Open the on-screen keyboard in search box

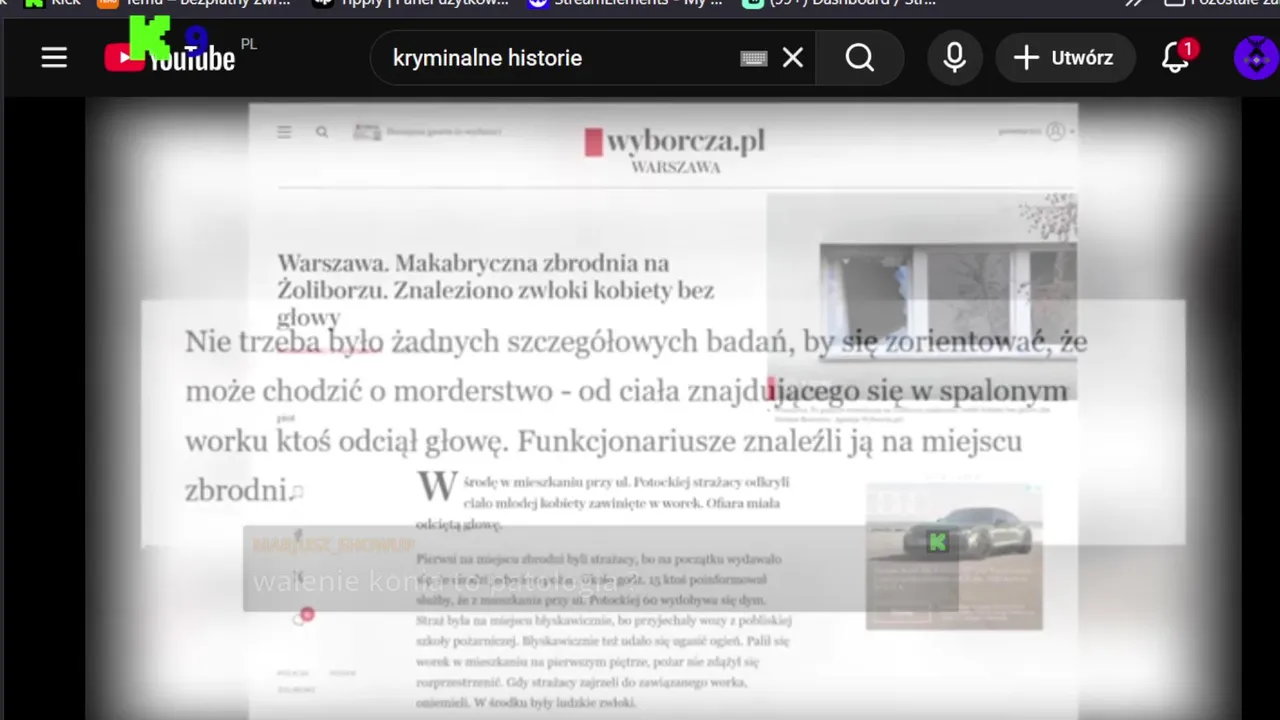pyautogui.click(x=753, y=58)
